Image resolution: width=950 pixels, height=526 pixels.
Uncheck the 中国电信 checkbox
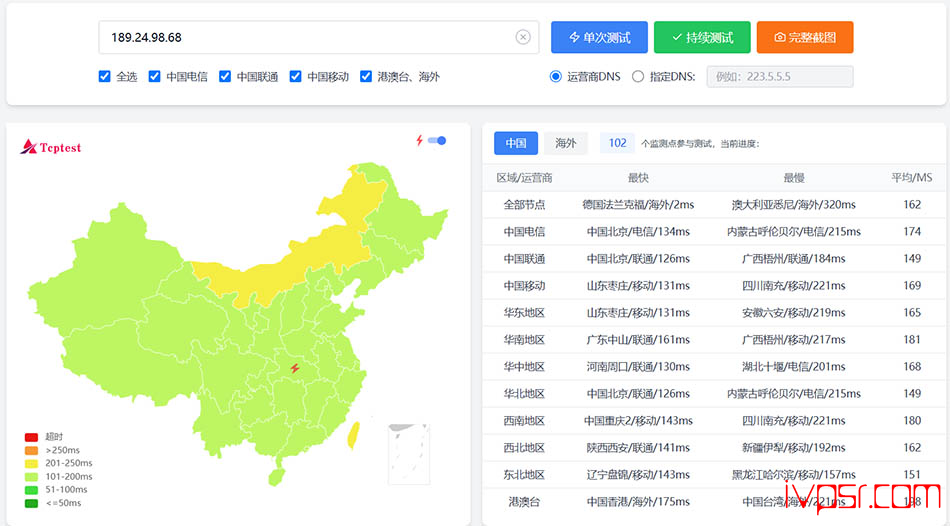click(x=154, y=76)
